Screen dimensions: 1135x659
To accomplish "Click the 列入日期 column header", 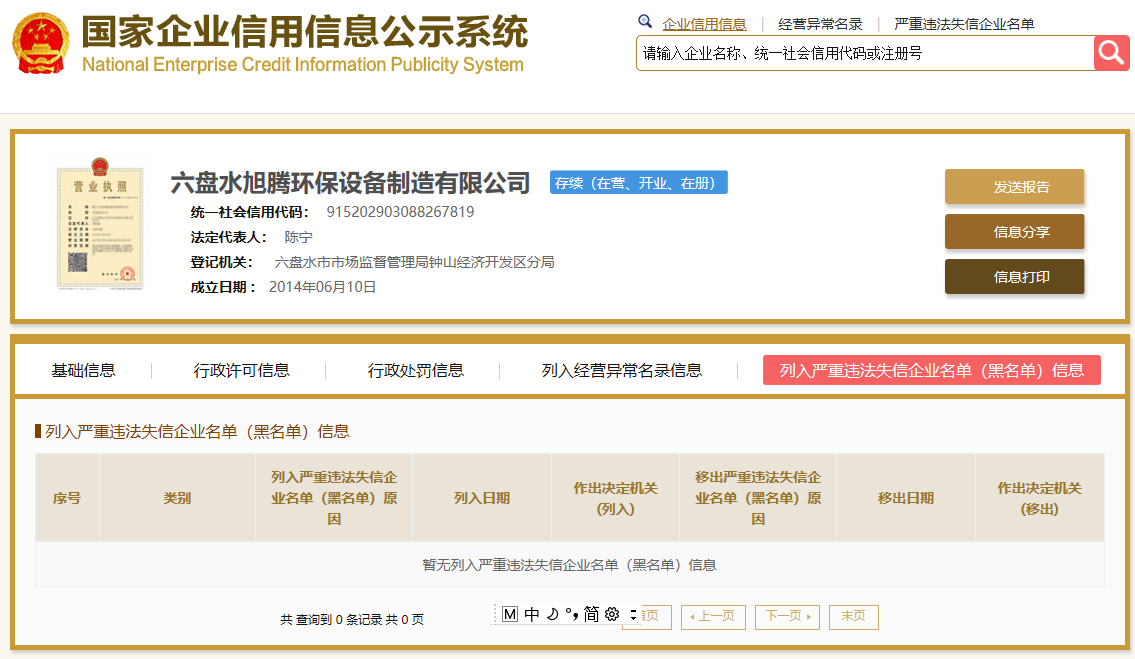I will click(x=482, y=498).
